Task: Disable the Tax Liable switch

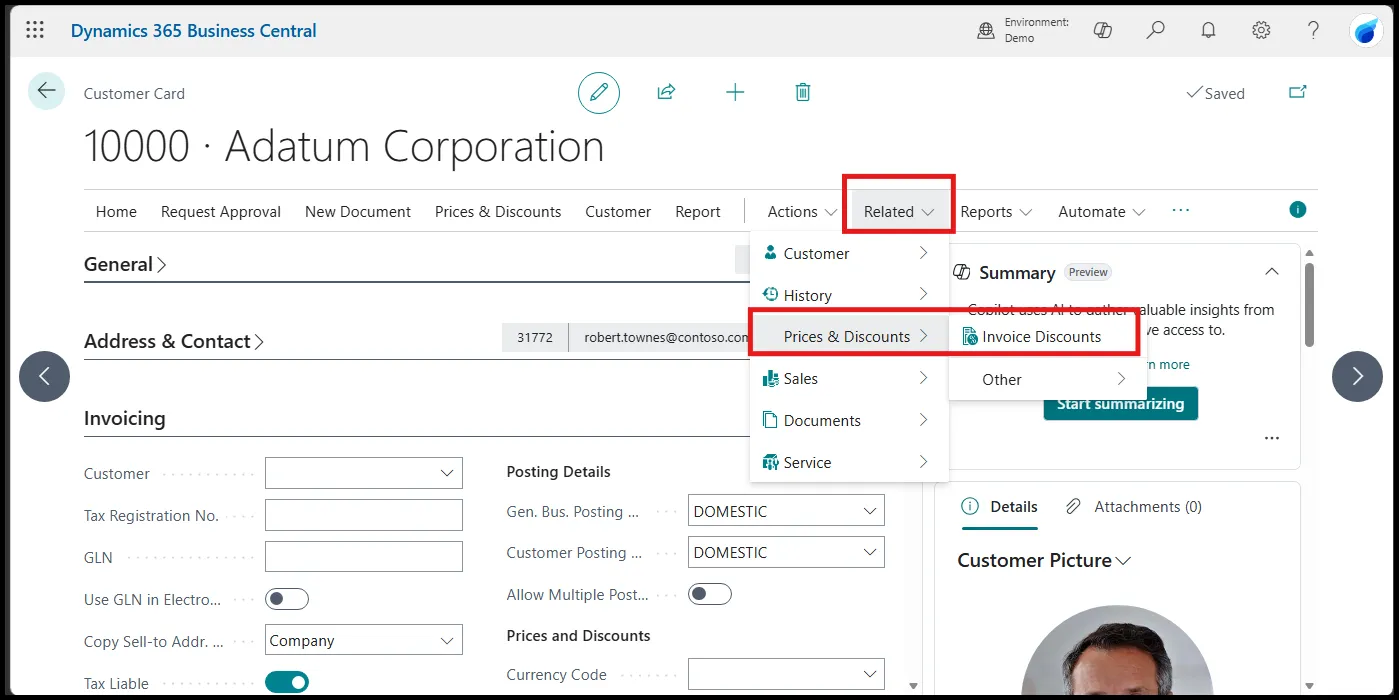Action: tap(287, 683)
